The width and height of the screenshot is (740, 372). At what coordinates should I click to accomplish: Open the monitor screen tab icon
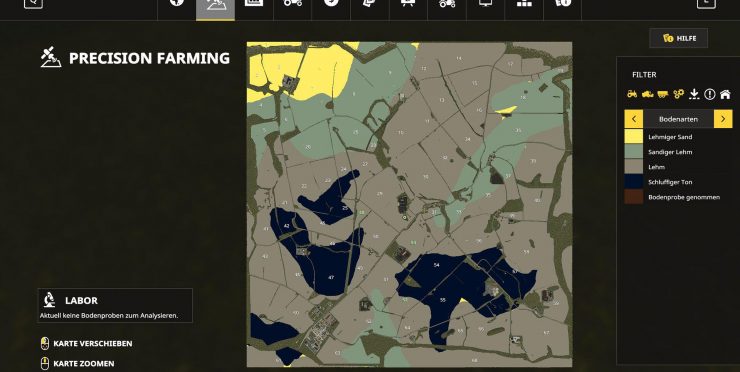(x=485, y=4)
